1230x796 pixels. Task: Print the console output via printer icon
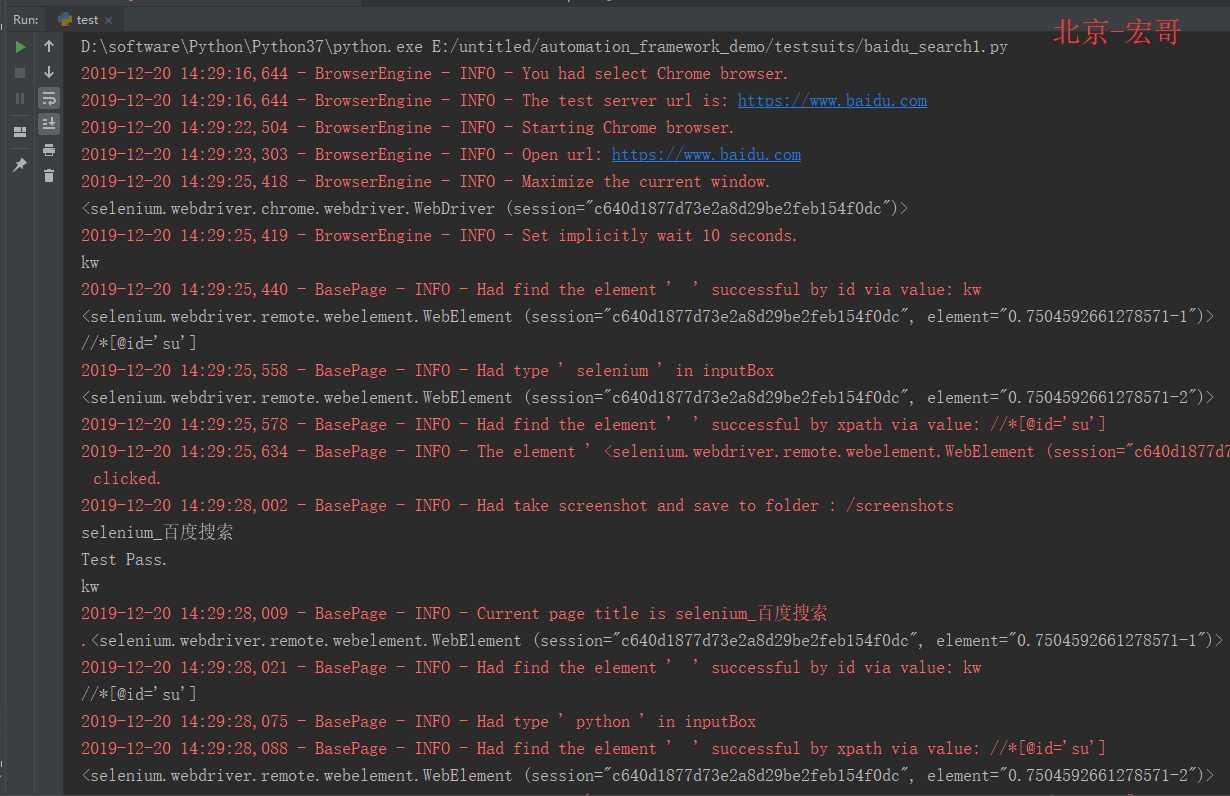point(49,150)
